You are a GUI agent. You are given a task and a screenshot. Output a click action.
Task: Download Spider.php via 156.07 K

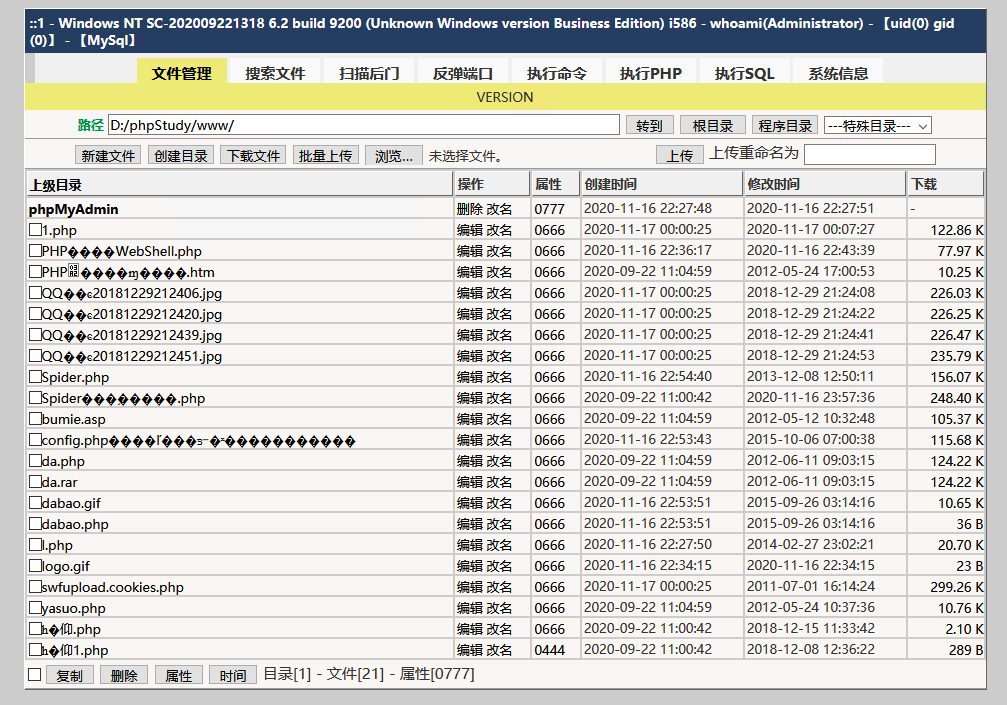956,377
